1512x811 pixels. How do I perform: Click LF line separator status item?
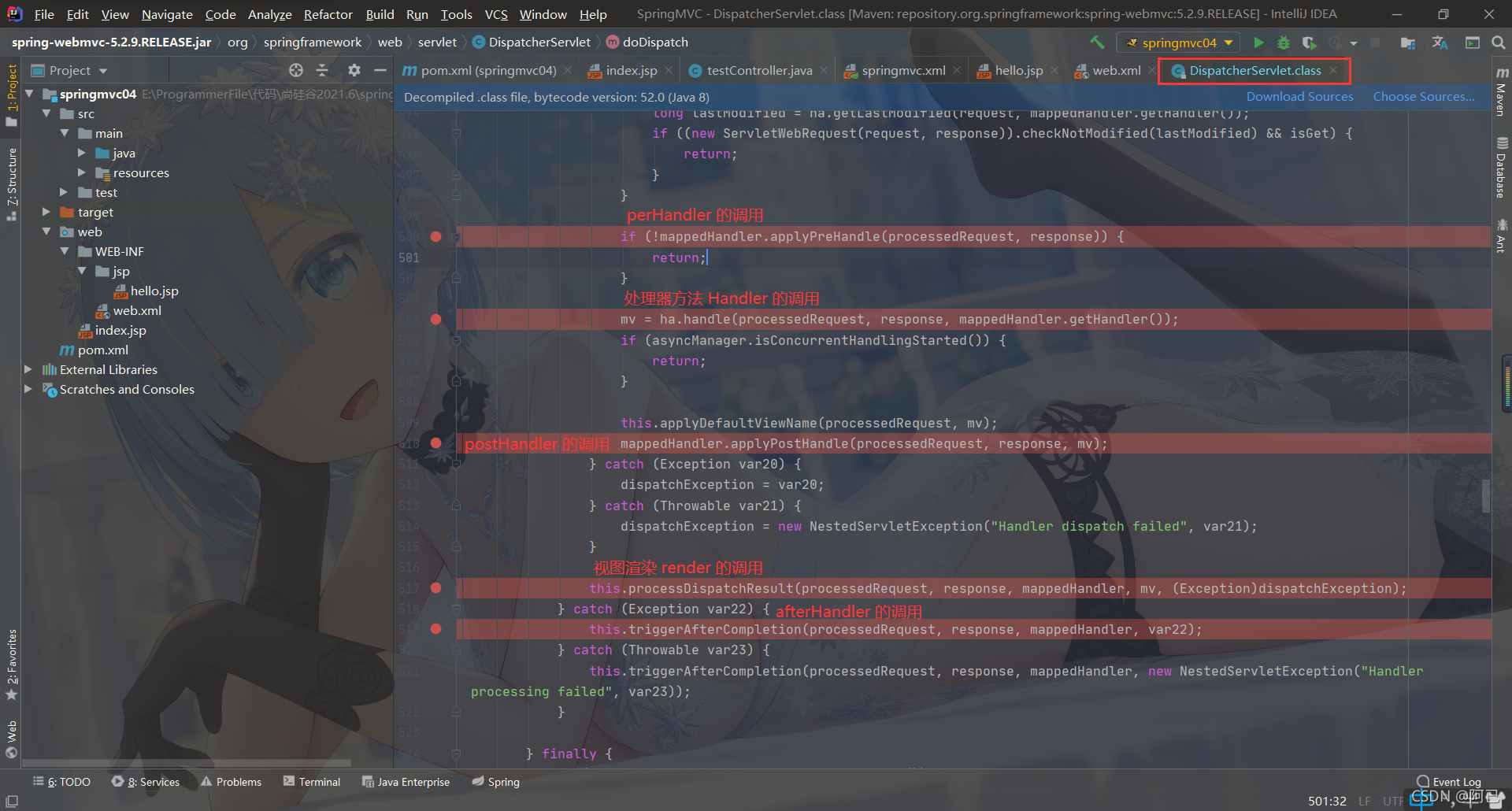tap(1365, 801)
